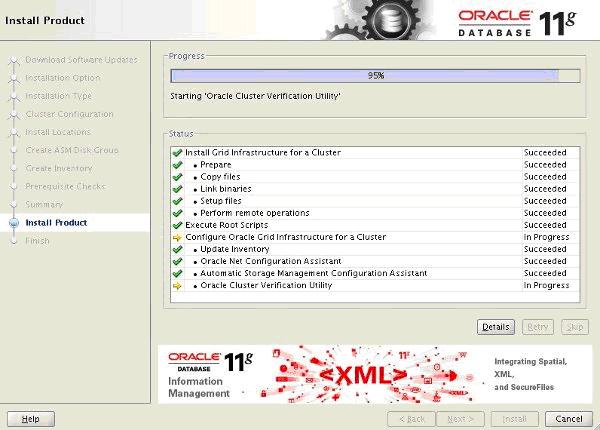600x430 pixels.
Task: Click 'Perform remote operations' row text
Action: pos(255,213)
